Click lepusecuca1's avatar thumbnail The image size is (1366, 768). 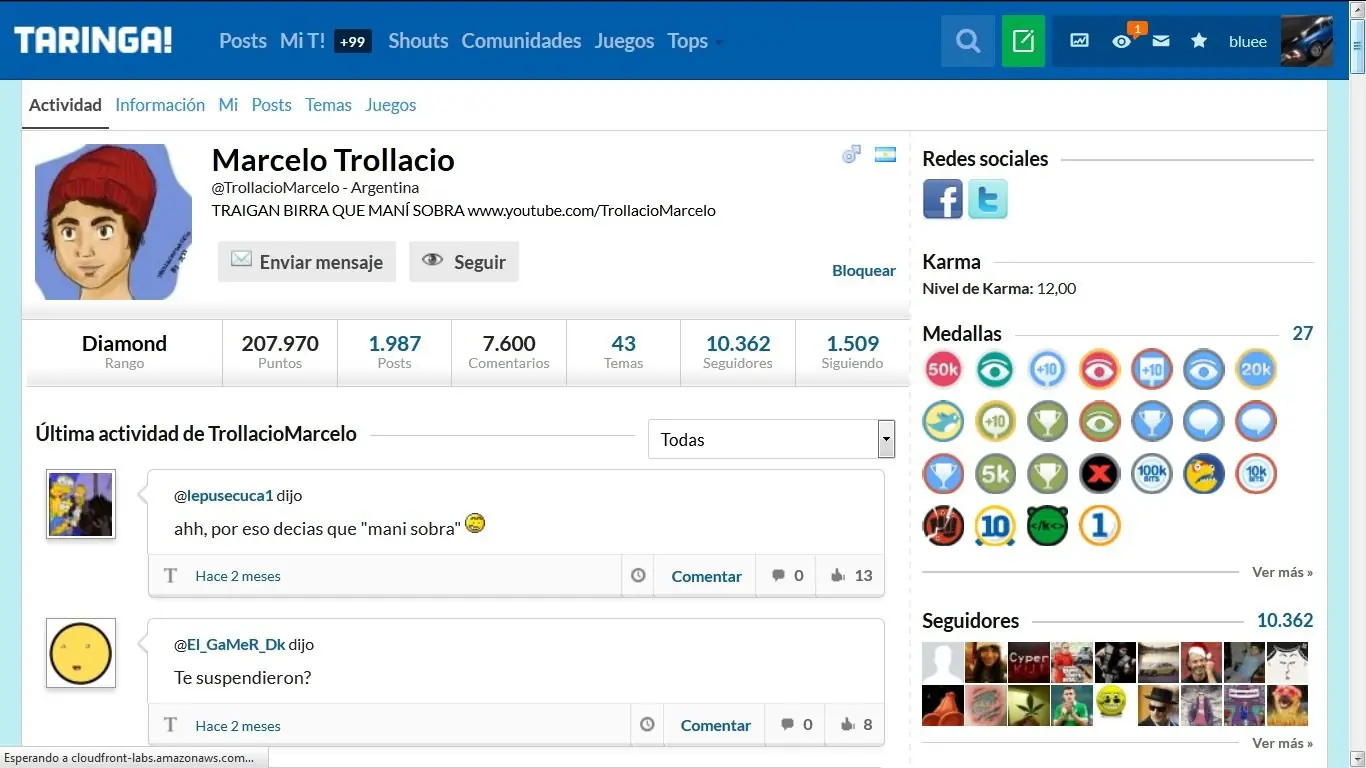(x=81, y=504)
